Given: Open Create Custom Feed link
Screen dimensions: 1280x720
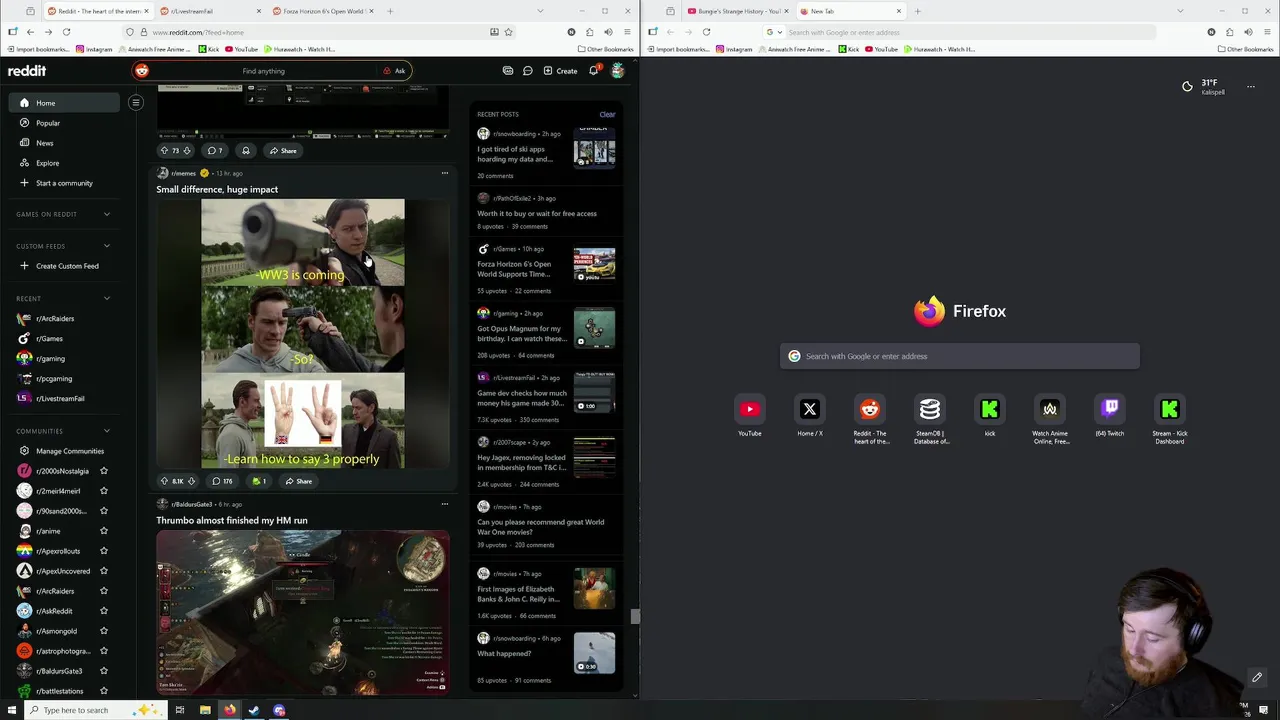Looking at the screenshot, I should point(67,266).
